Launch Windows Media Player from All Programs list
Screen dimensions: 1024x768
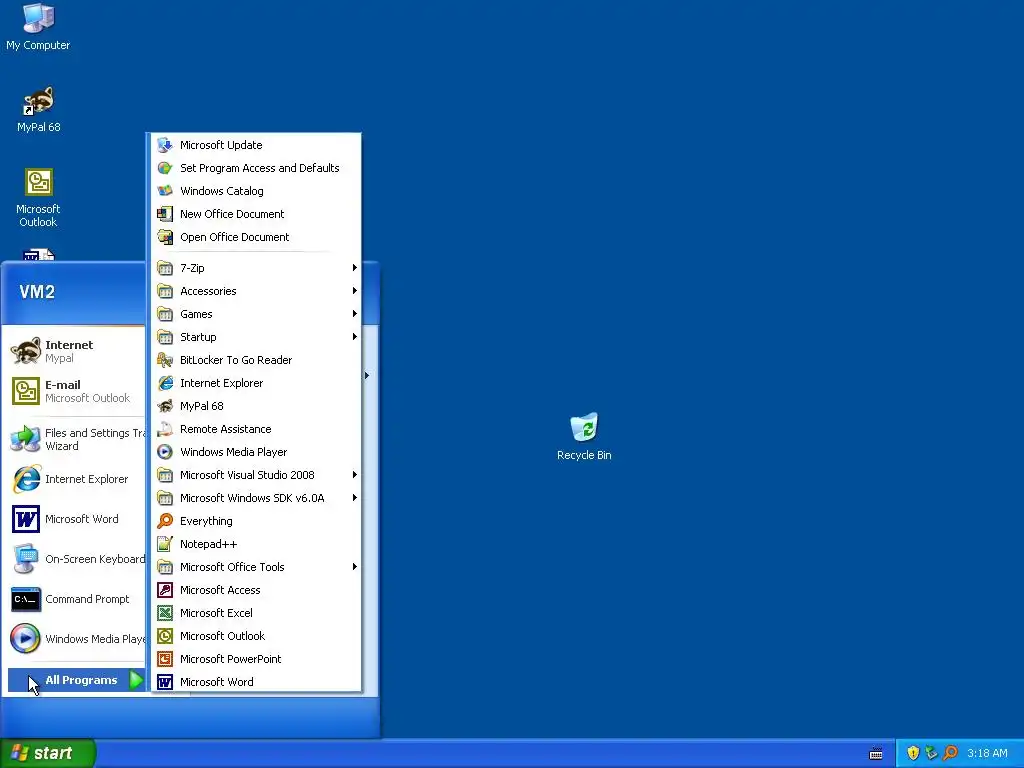pos(256,452)
